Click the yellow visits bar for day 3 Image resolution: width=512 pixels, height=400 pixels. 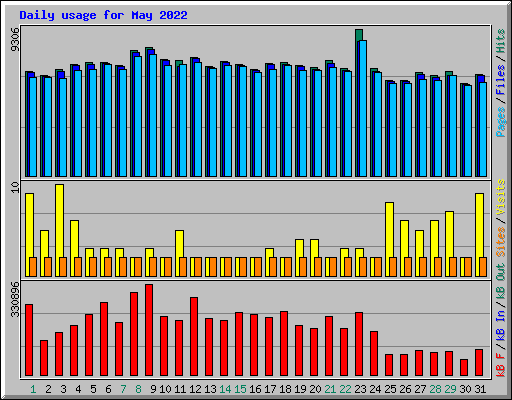[59, 221]
